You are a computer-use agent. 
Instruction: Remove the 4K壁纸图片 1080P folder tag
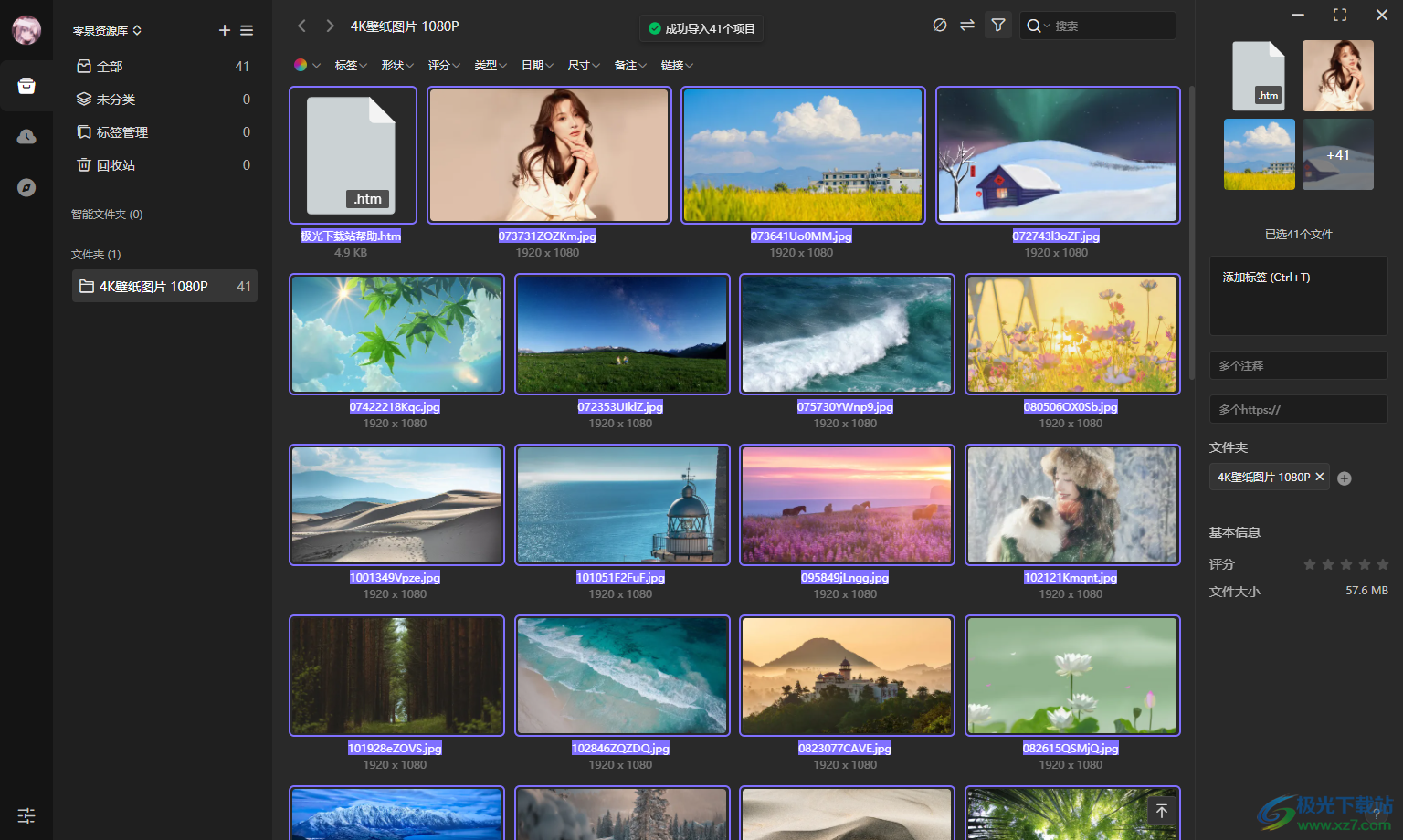(1320, 477)
